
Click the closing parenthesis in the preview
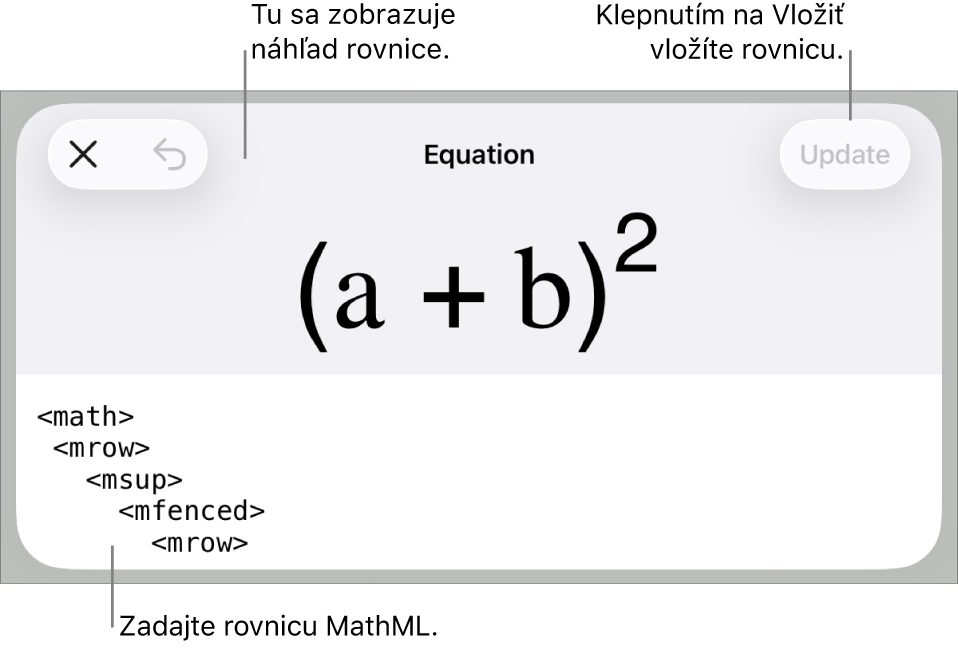592,295
